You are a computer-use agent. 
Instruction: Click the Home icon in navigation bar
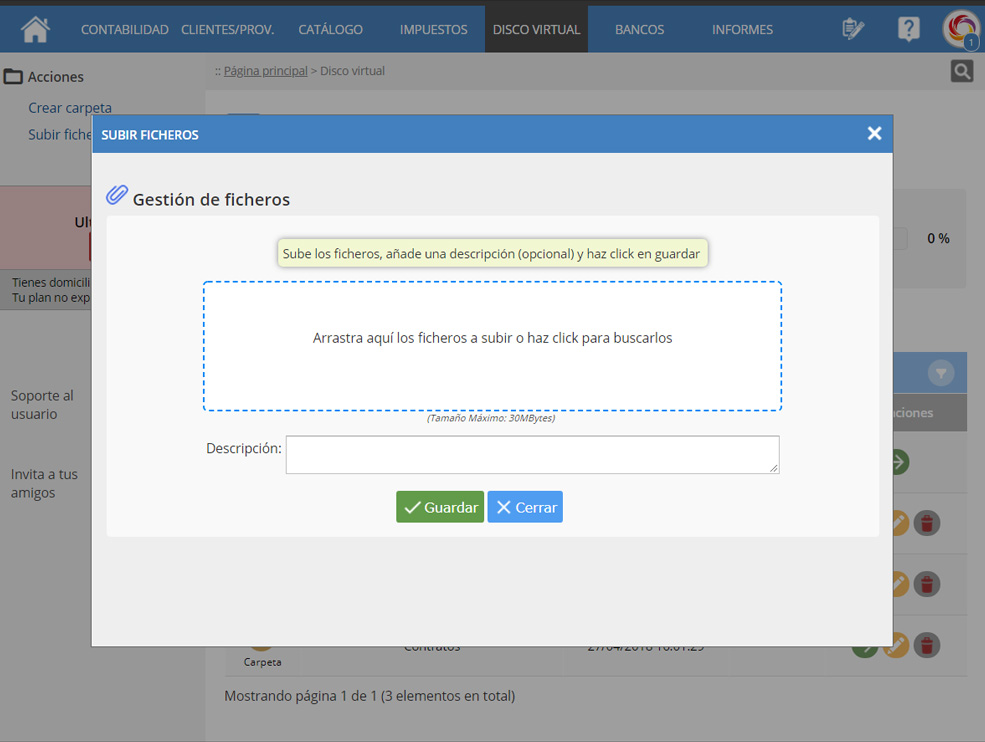click(x=35, y=29)
